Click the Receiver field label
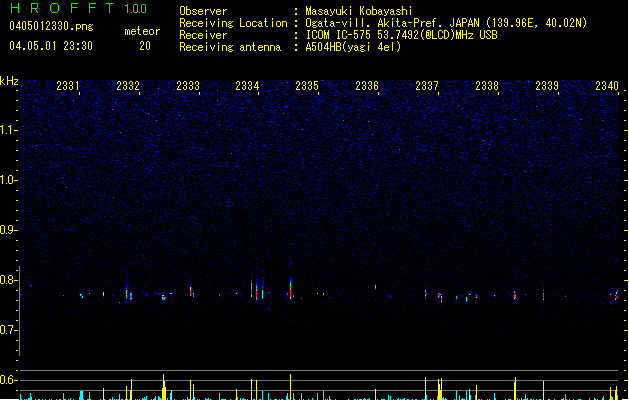Screen dimensions: 629x400 click(x=203, y=35)
